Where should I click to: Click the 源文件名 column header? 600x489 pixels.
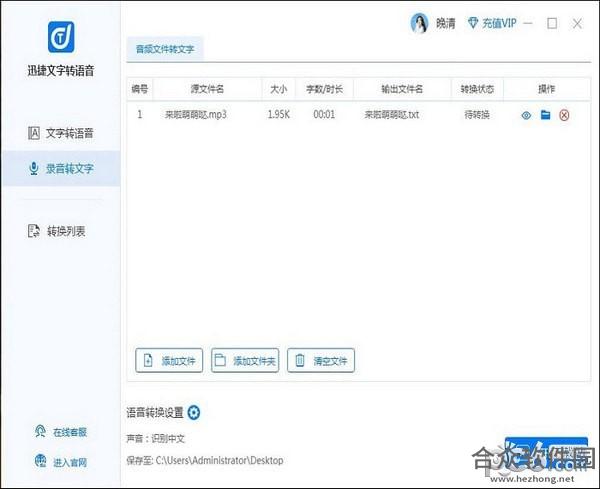point(207,89)
